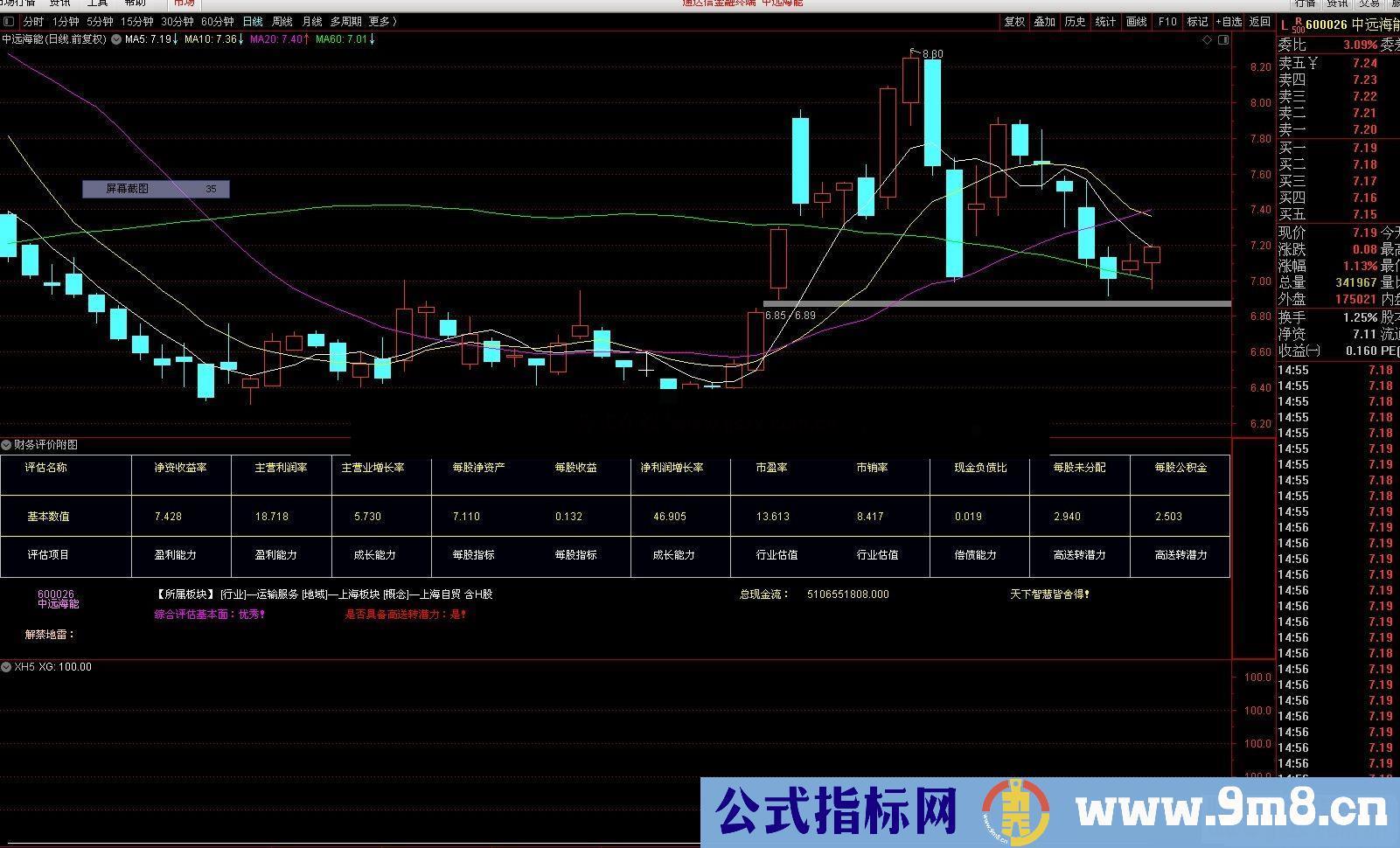The height and width of the screenshot is (848, 1400).
Task: Select the 5分钟 period
Action: tap(100, 22)
